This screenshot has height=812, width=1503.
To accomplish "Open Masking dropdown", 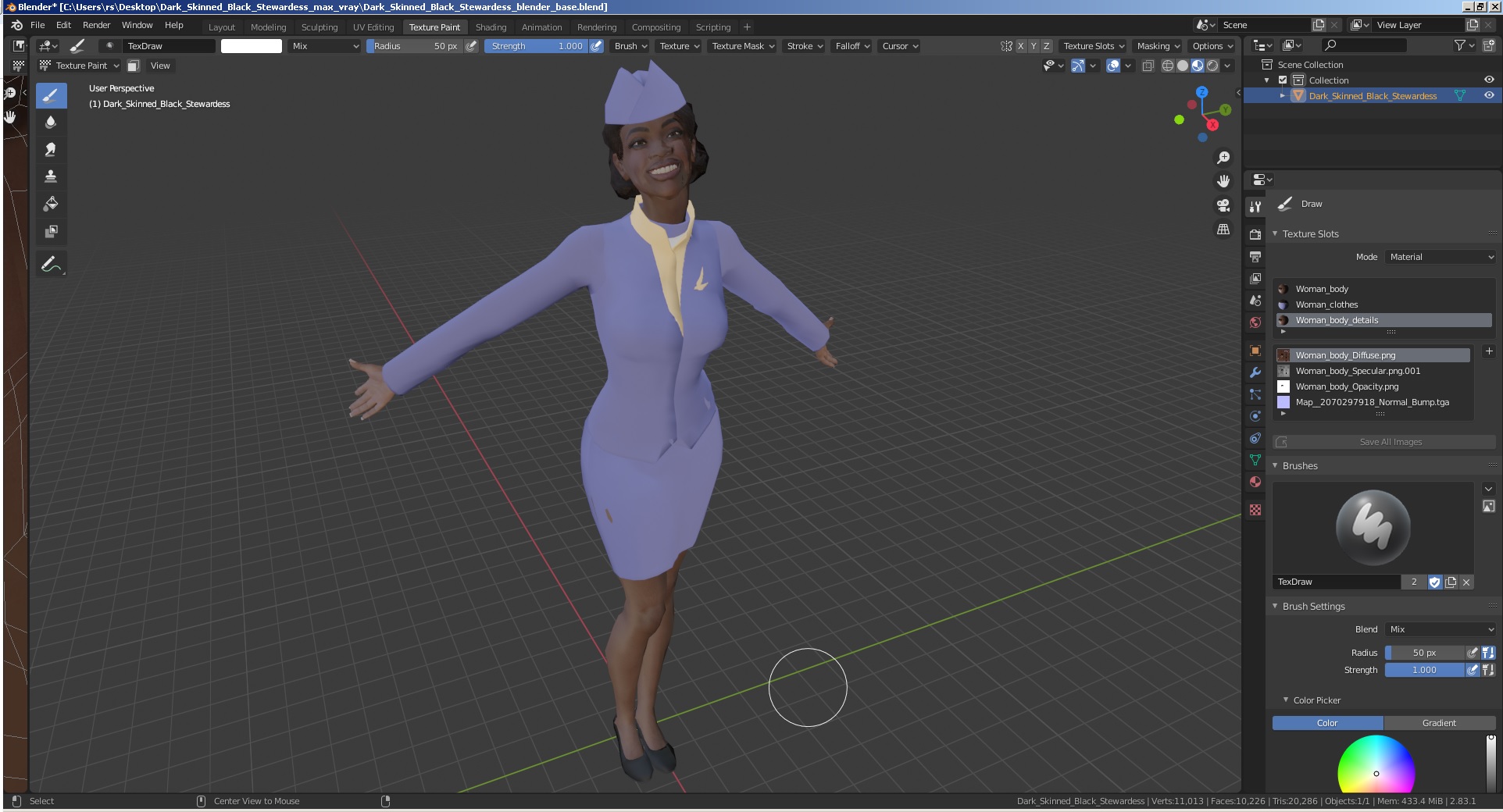I will [1158, 46].
